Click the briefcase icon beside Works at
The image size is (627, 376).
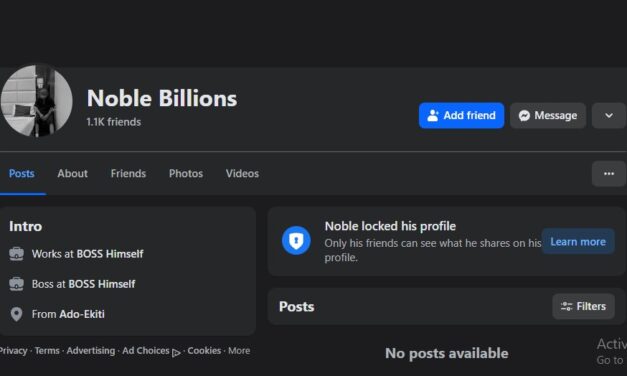[x=16, y=254]
